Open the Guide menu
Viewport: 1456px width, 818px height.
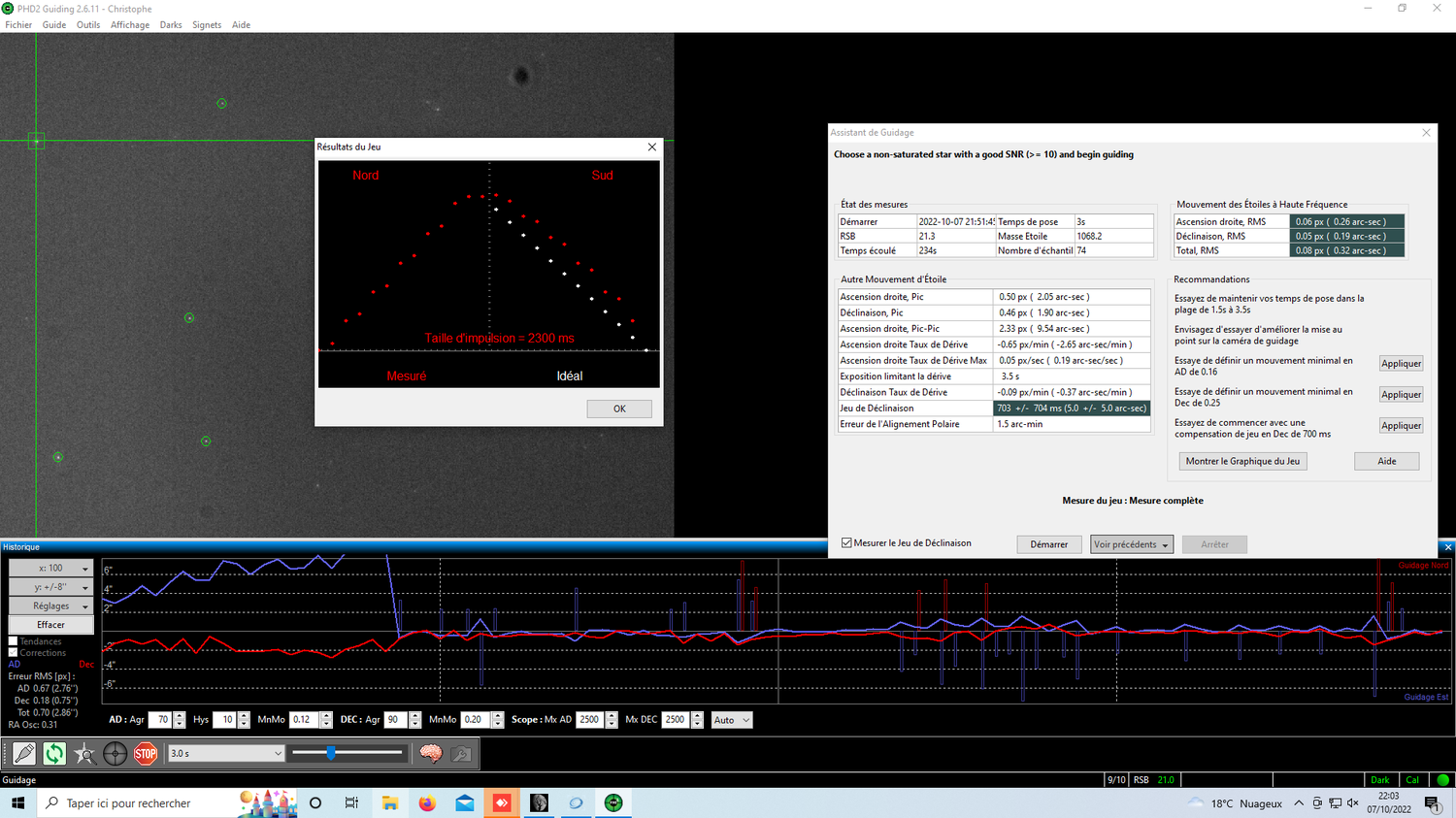pos(54,25)
